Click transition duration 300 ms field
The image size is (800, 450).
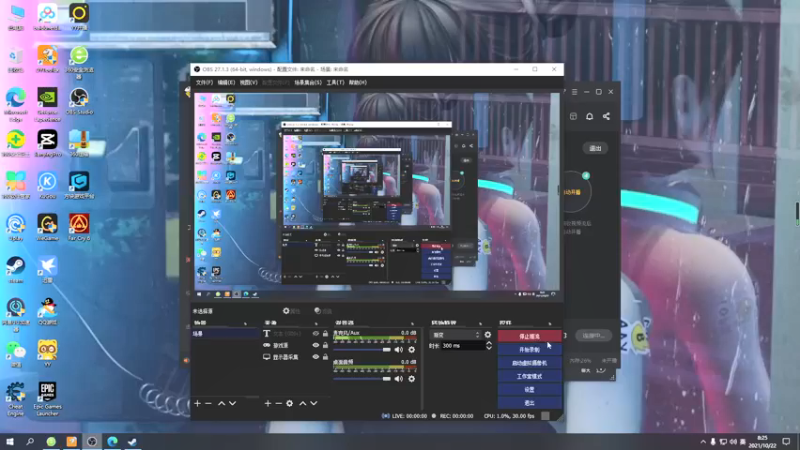(x=462, y=346)
